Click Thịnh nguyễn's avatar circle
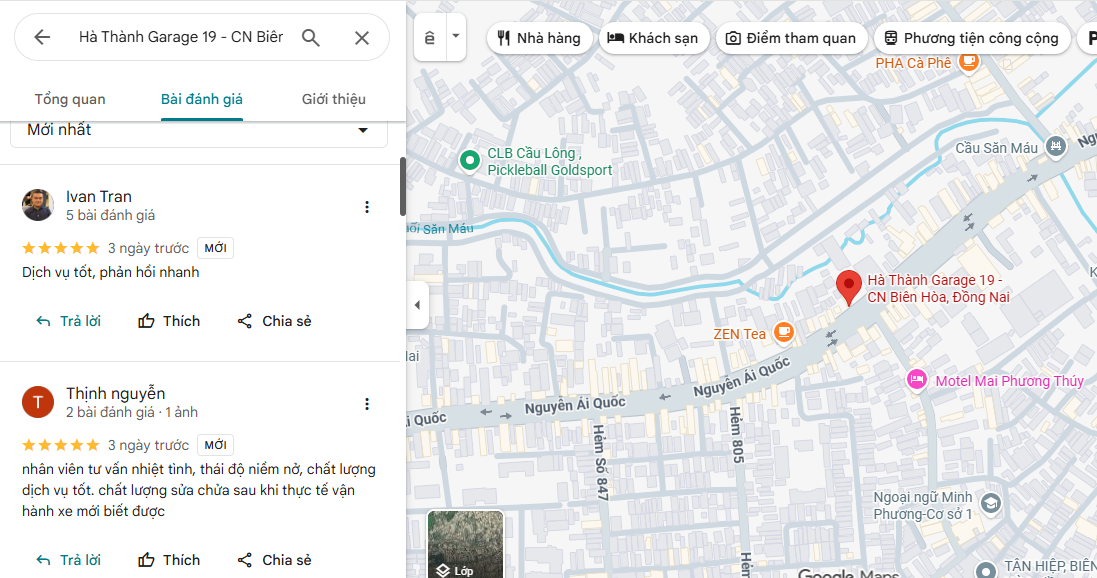Viewport: 1097px width, 578px height. point(38,402)
